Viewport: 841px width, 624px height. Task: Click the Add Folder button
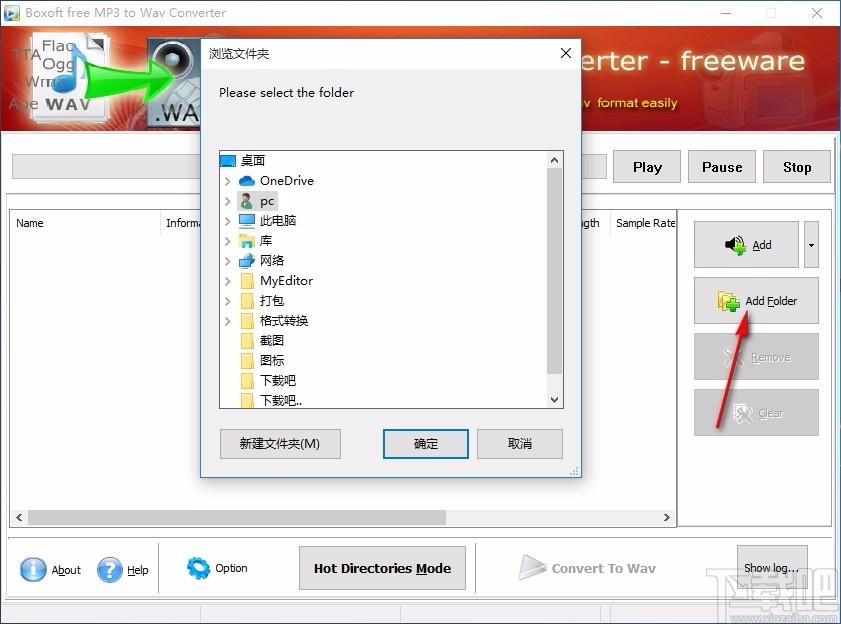(756, 300)
